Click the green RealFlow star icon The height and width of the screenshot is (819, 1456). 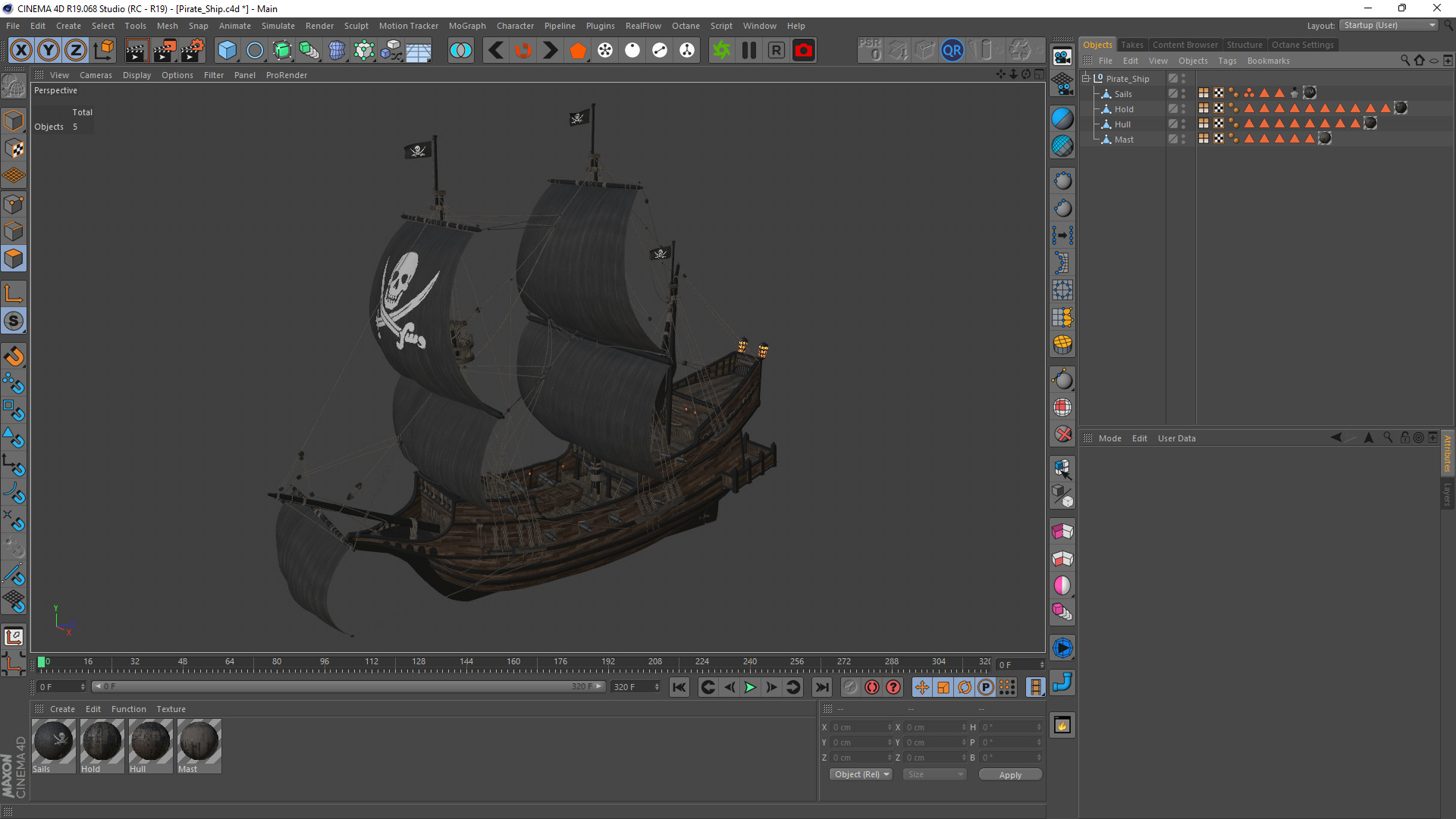click(x=721, y=51)
